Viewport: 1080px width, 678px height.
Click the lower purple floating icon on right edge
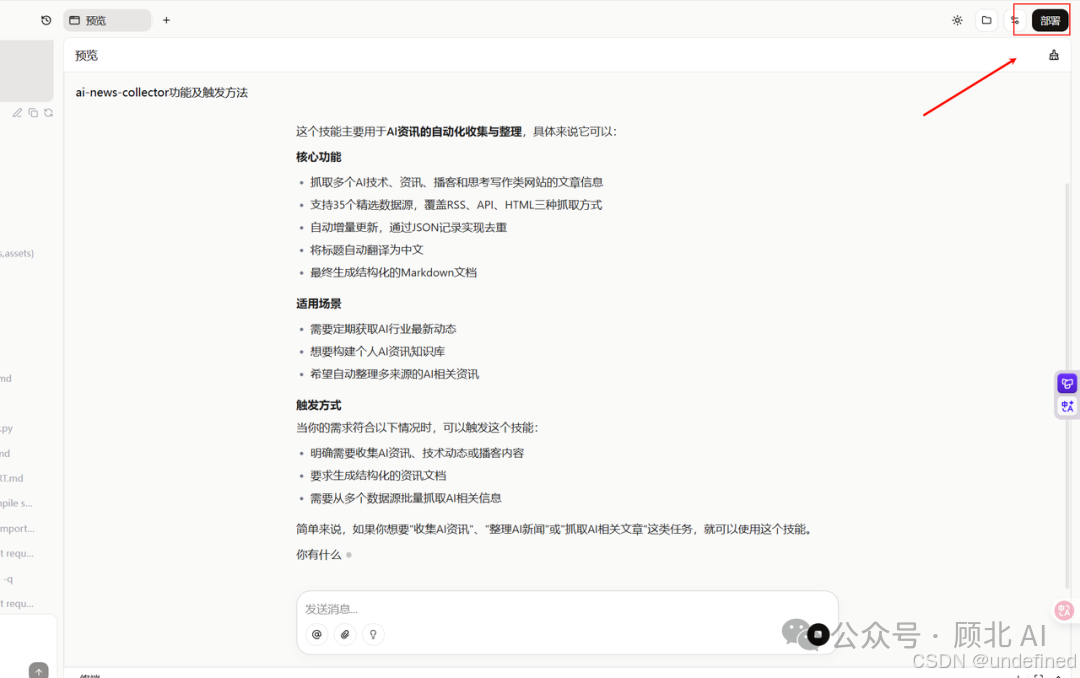tap(1066, 406)
